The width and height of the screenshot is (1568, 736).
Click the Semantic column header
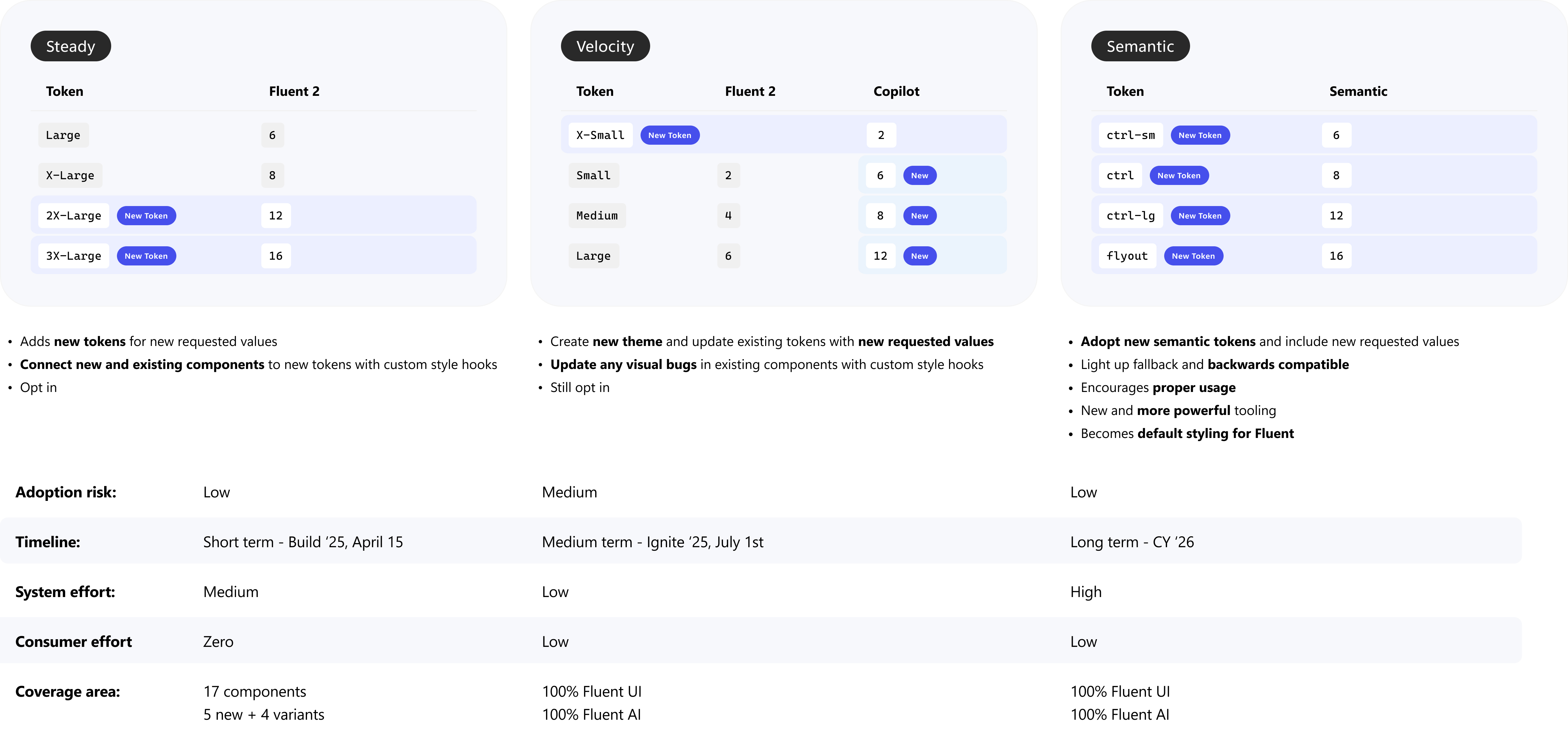pyautogui.click(x=1358, y=91)
